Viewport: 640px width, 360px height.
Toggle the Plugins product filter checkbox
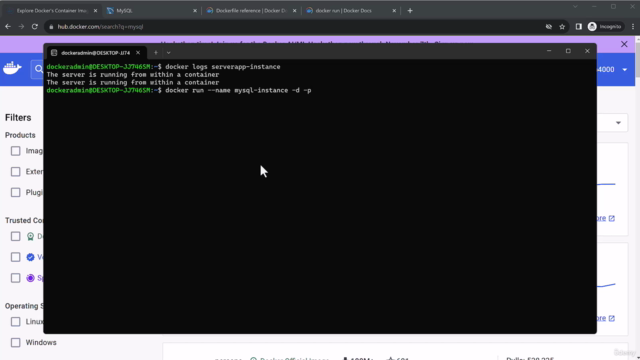16,192
